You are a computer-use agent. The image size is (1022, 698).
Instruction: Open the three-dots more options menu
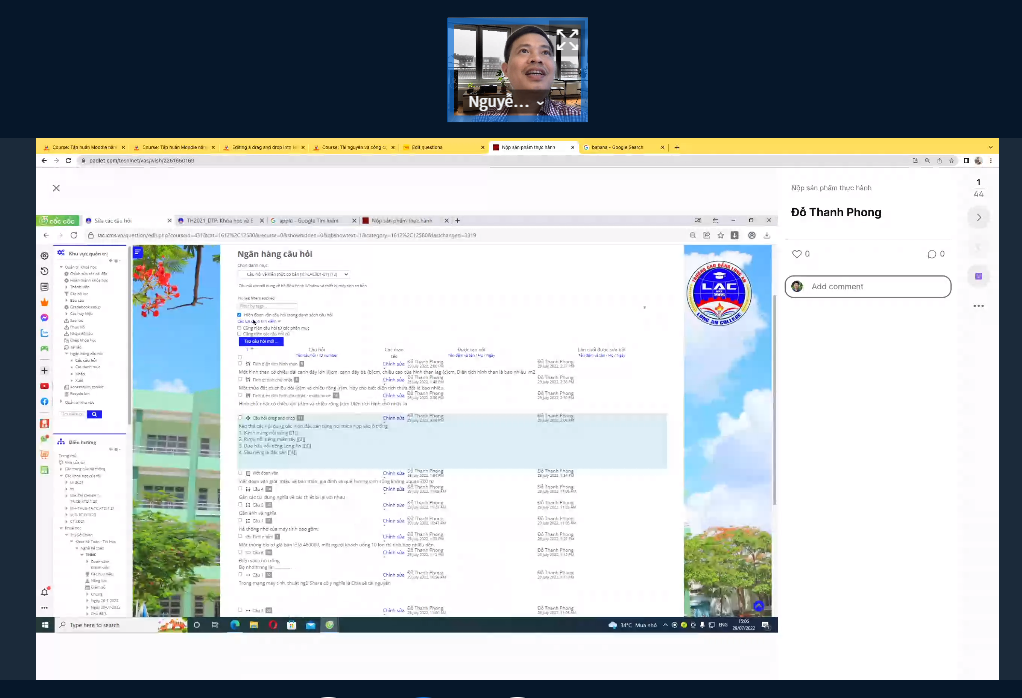coord(978,306)
